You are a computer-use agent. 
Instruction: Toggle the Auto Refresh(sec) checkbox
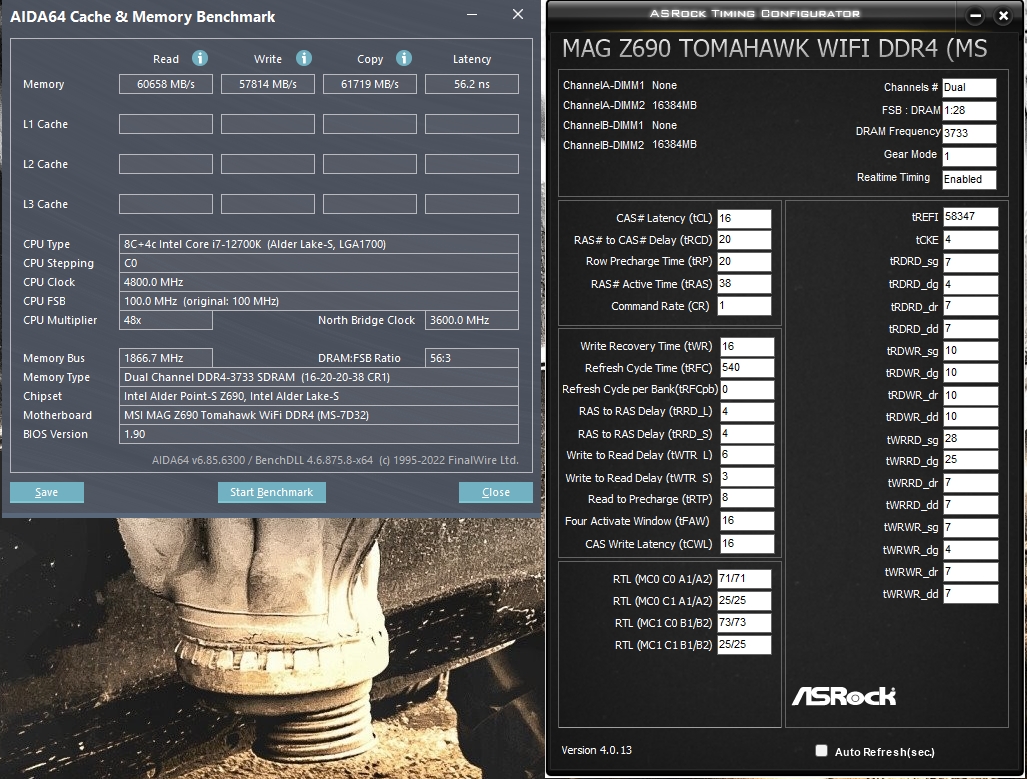(821, 751)
